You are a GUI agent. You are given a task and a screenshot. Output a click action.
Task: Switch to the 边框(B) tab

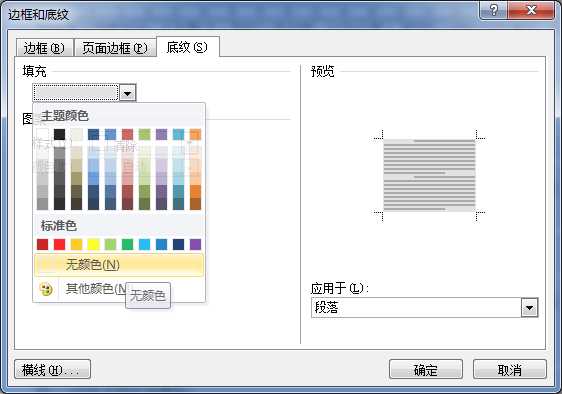pos(44,48)
